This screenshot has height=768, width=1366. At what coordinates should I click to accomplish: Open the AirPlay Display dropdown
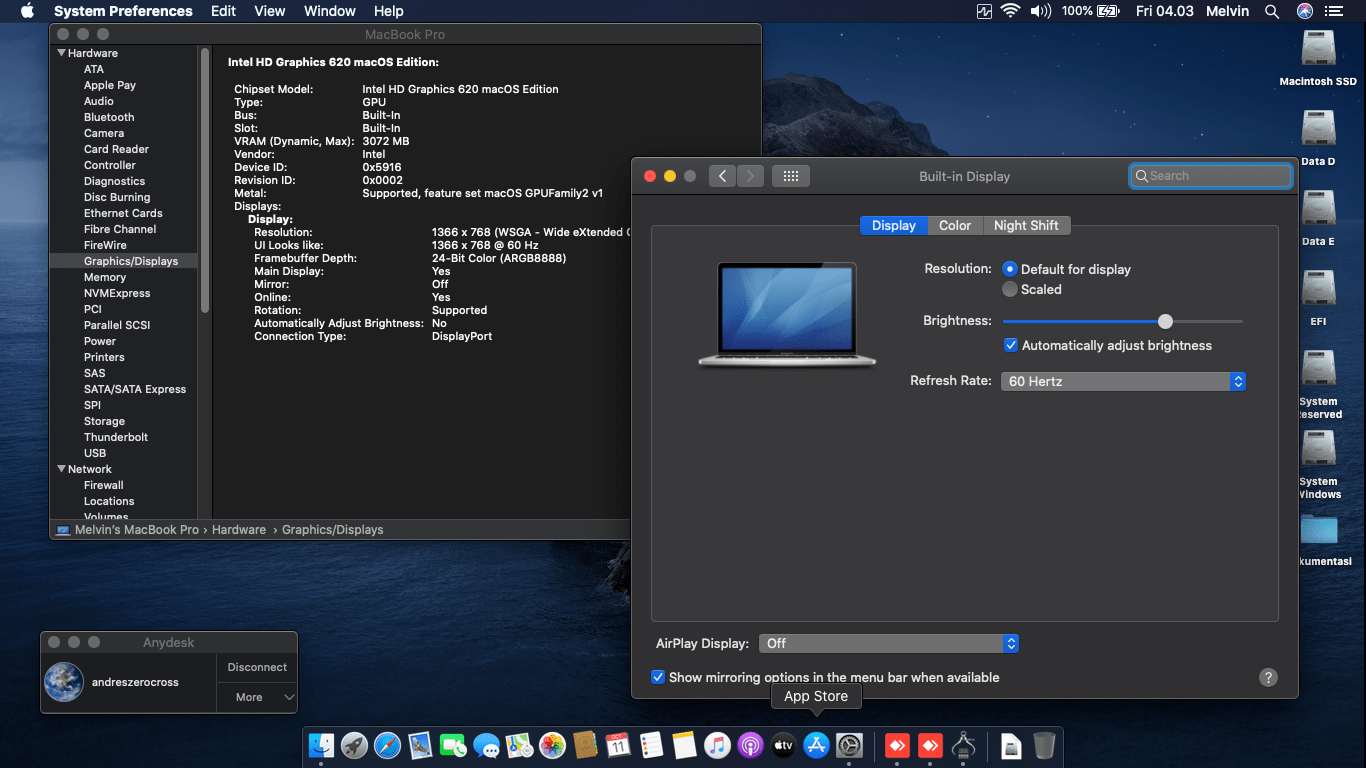[x=889, y=643]
